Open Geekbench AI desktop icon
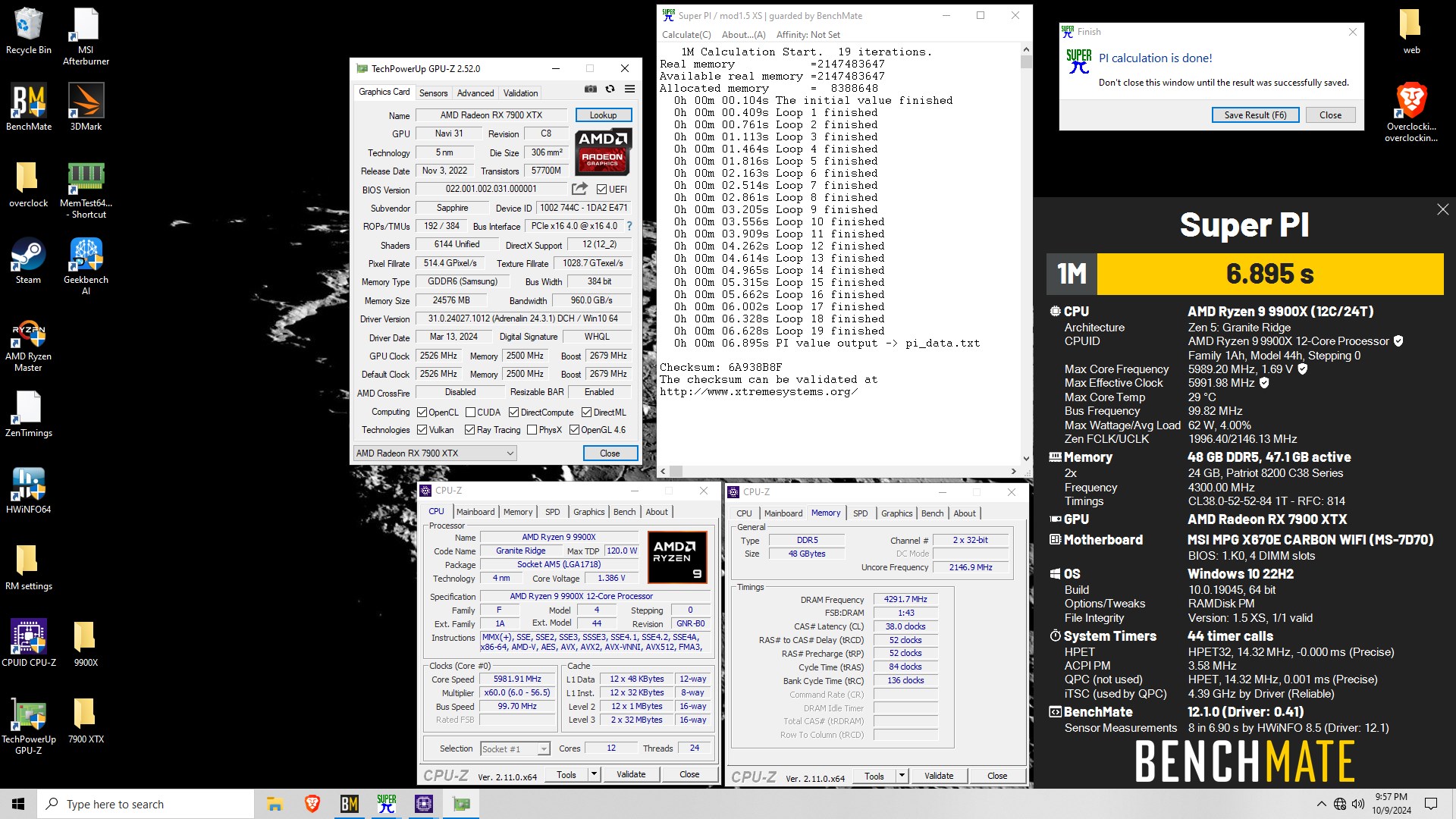 86,266
